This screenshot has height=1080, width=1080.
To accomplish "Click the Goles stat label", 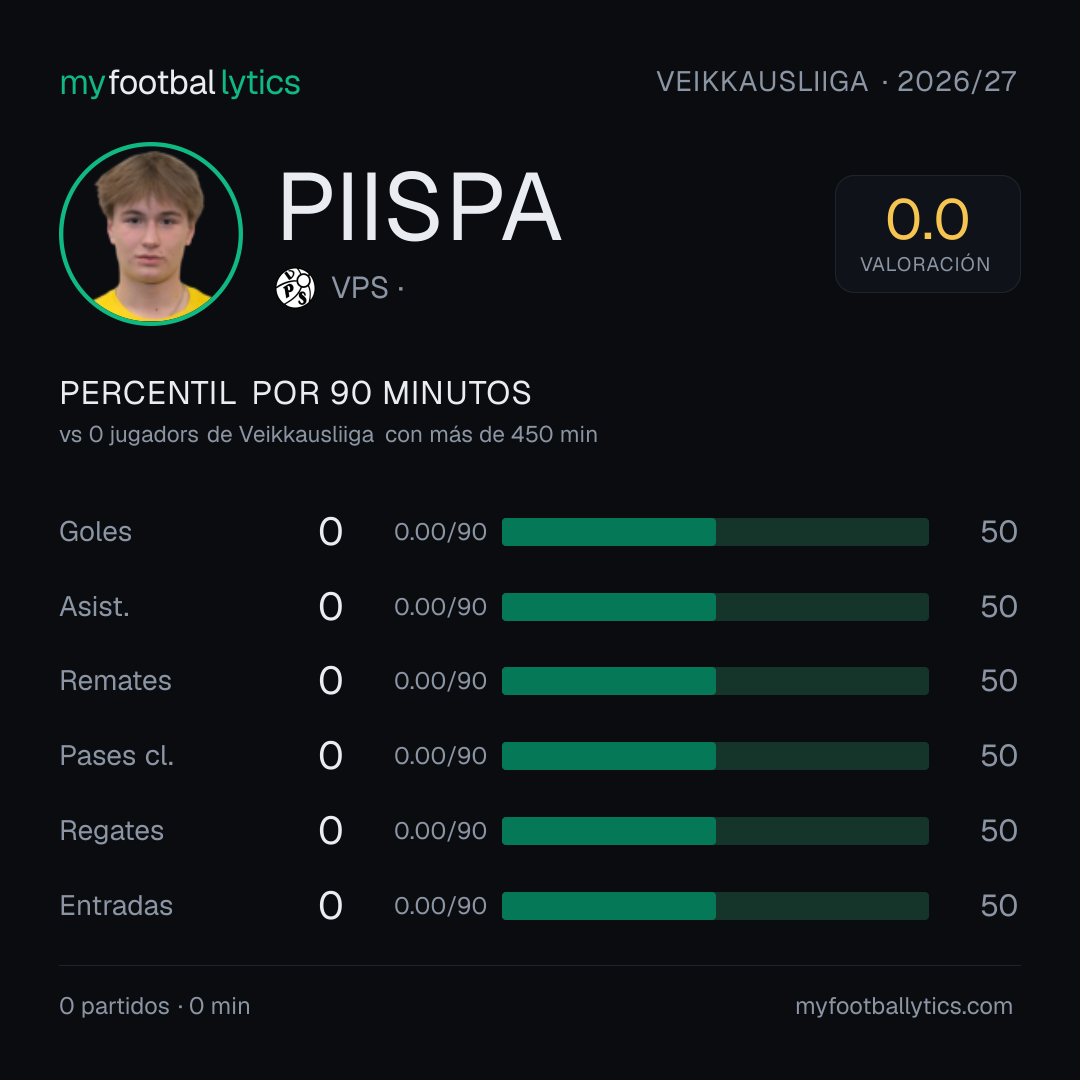I will 96,532.
